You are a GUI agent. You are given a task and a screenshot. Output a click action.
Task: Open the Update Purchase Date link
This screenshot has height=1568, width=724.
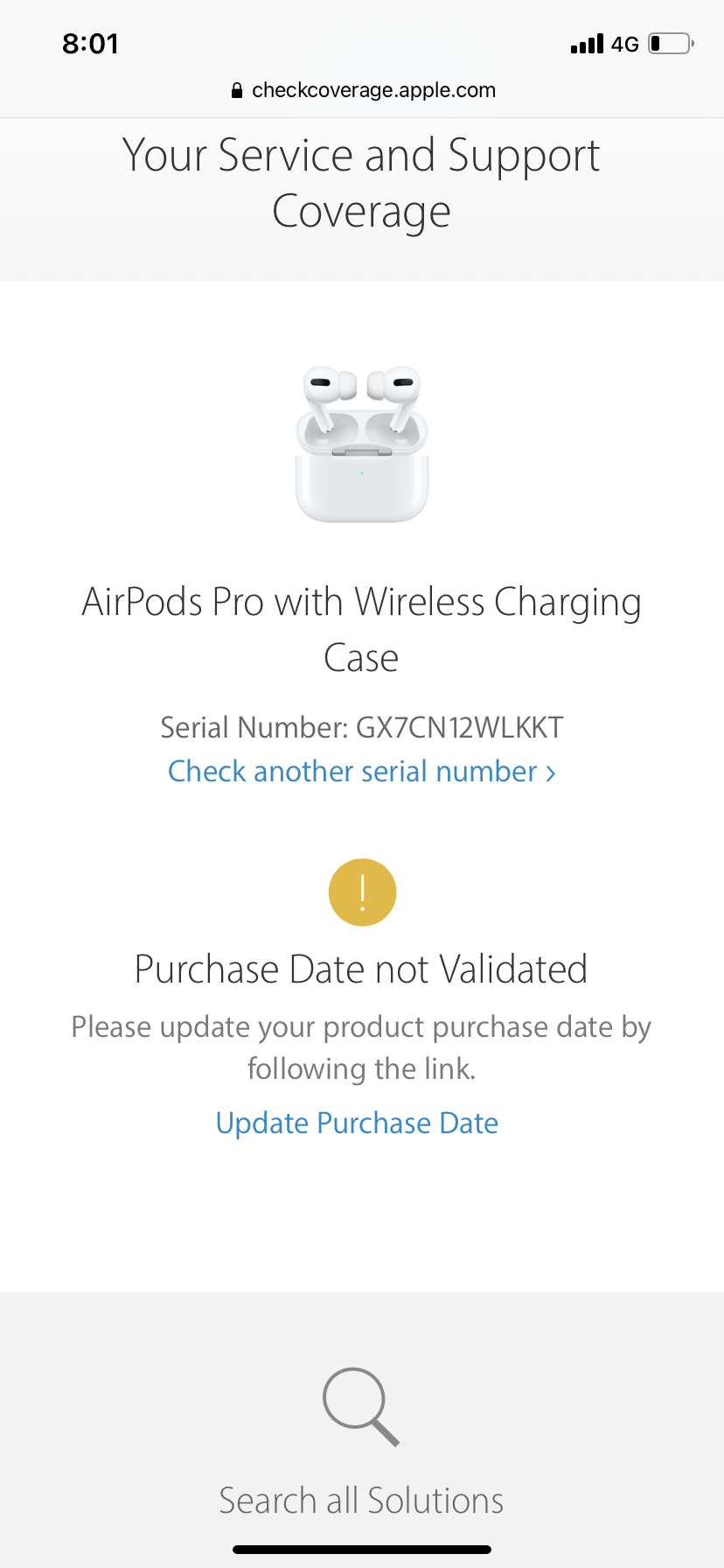[x=357, y=1123]
